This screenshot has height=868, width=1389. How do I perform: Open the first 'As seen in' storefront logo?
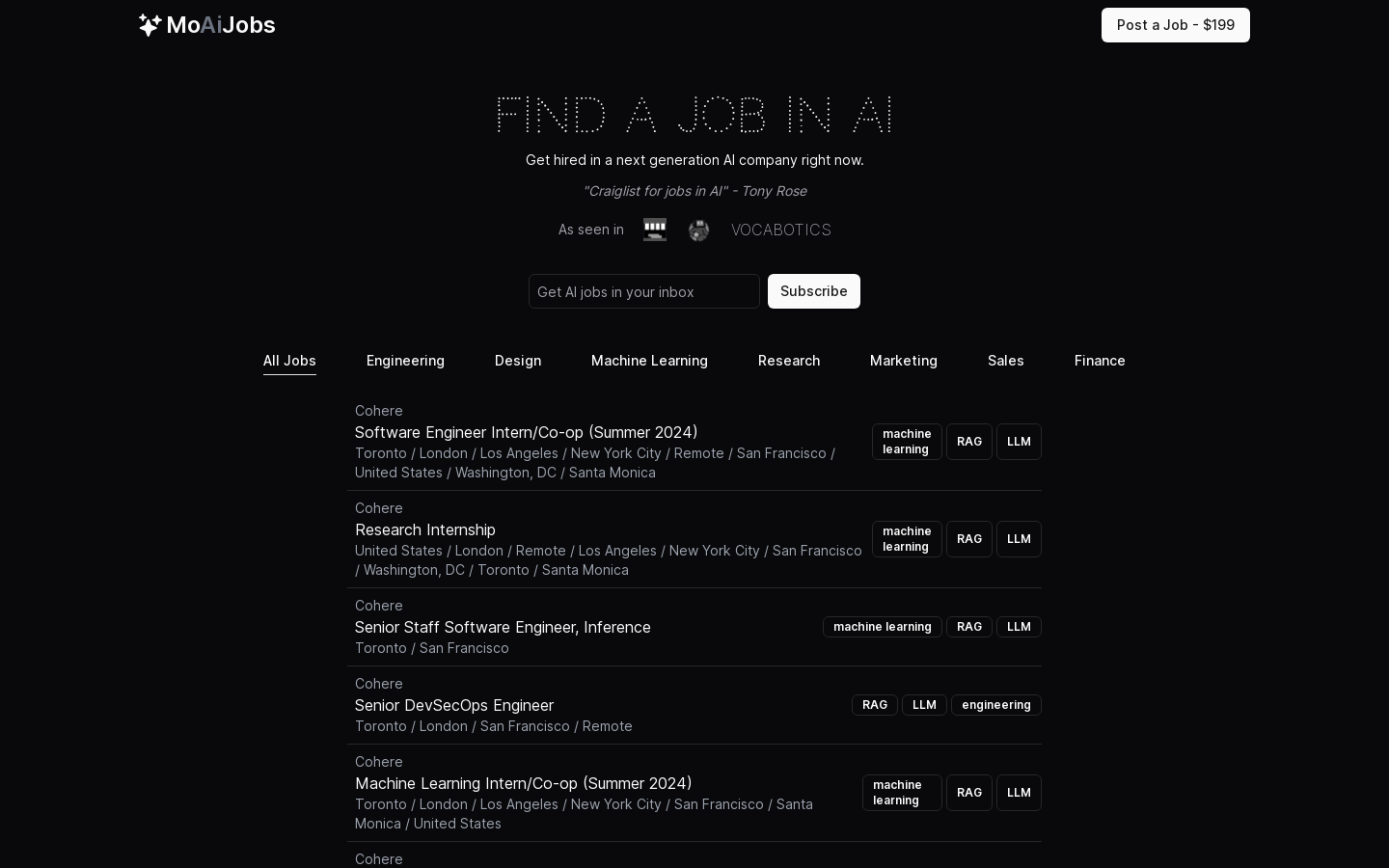[655, 230]
